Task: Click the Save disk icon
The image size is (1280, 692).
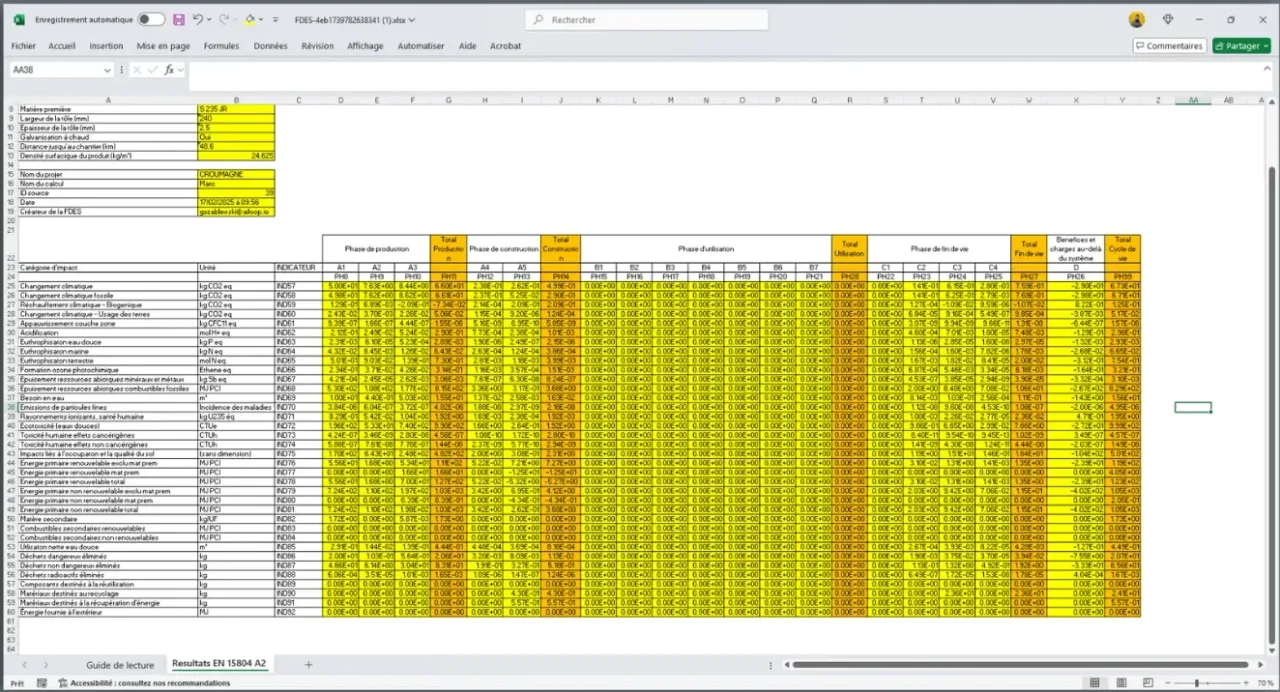Action: (178, 19)
